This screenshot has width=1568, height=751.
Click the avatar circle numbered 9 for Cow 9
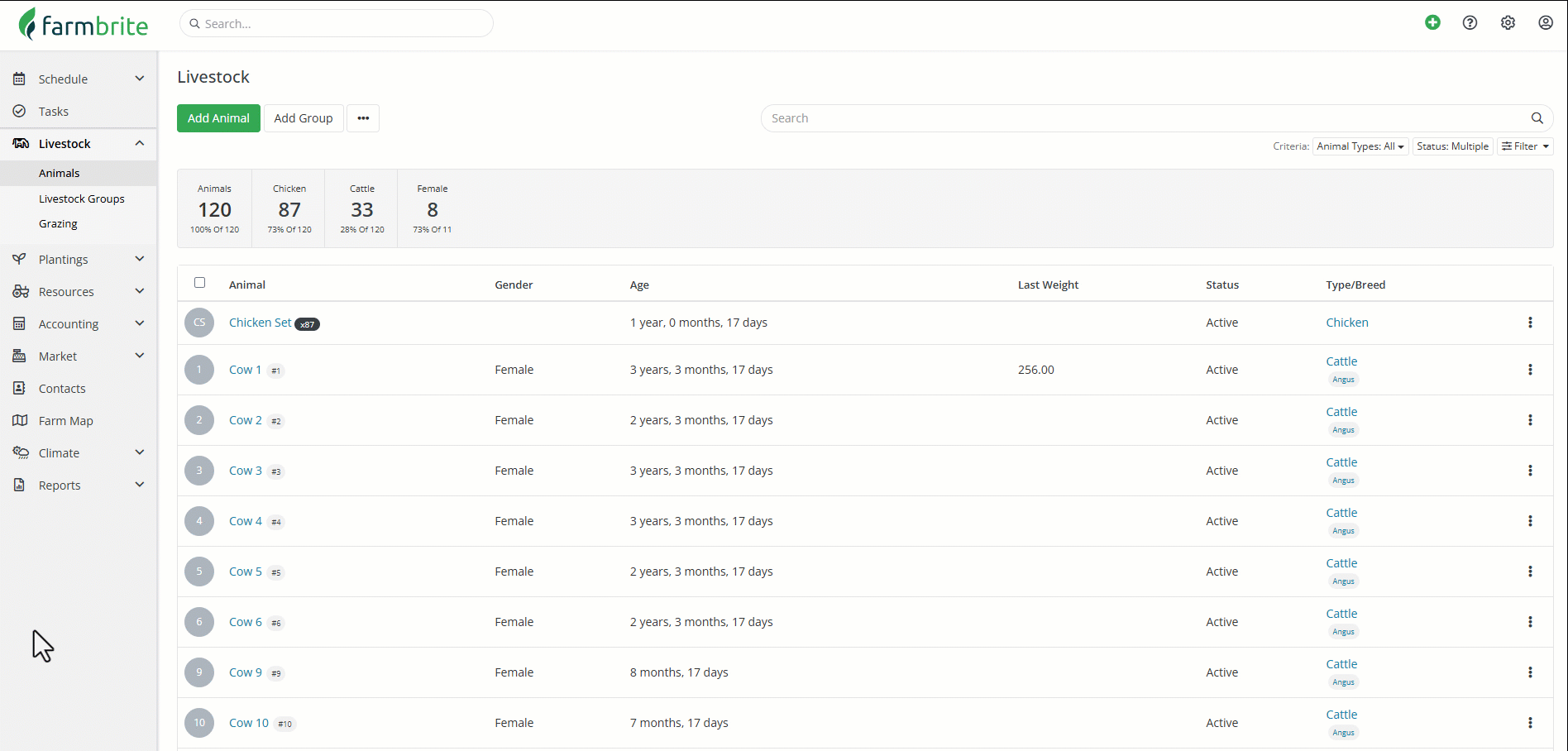point(199,672)
